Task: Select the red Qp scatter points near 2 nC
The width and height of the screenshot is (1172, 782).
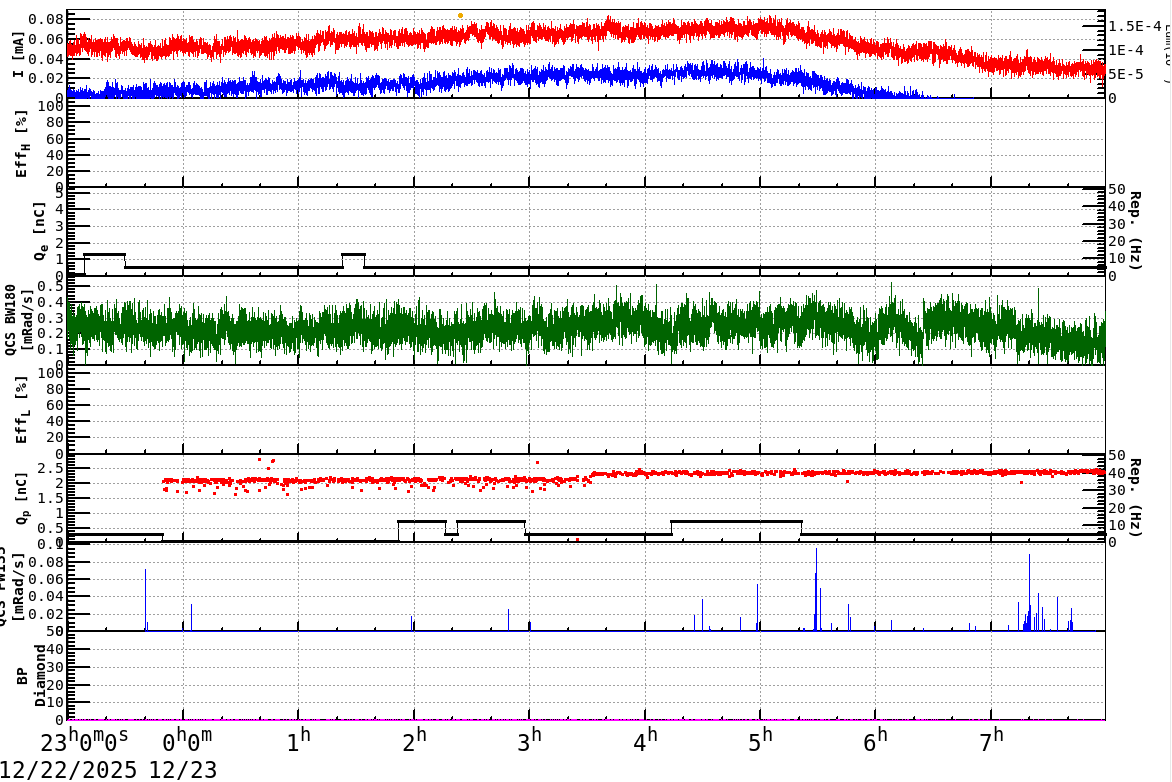Action: point(600,481)
